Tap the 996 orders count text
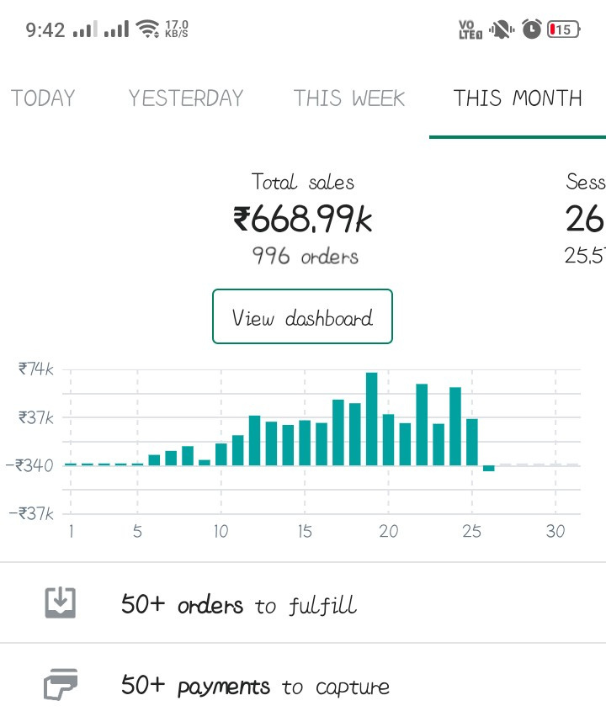606x708 pixels. (x=304, y=256)
